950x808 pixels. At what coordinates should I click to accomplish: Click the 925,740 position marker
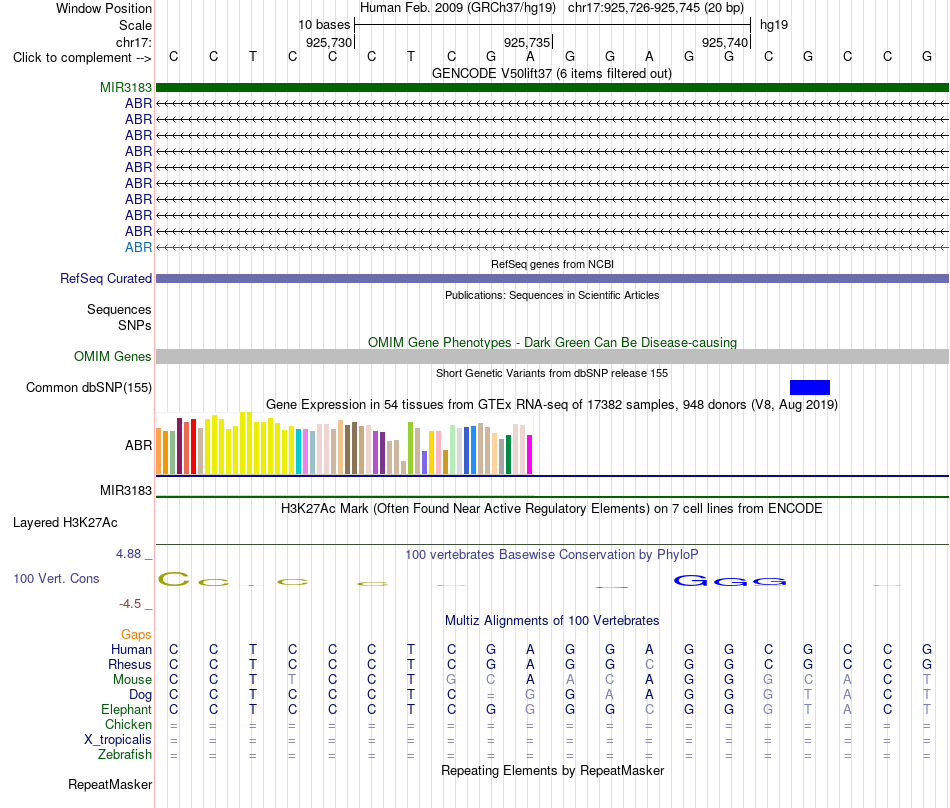click(725, 43)
